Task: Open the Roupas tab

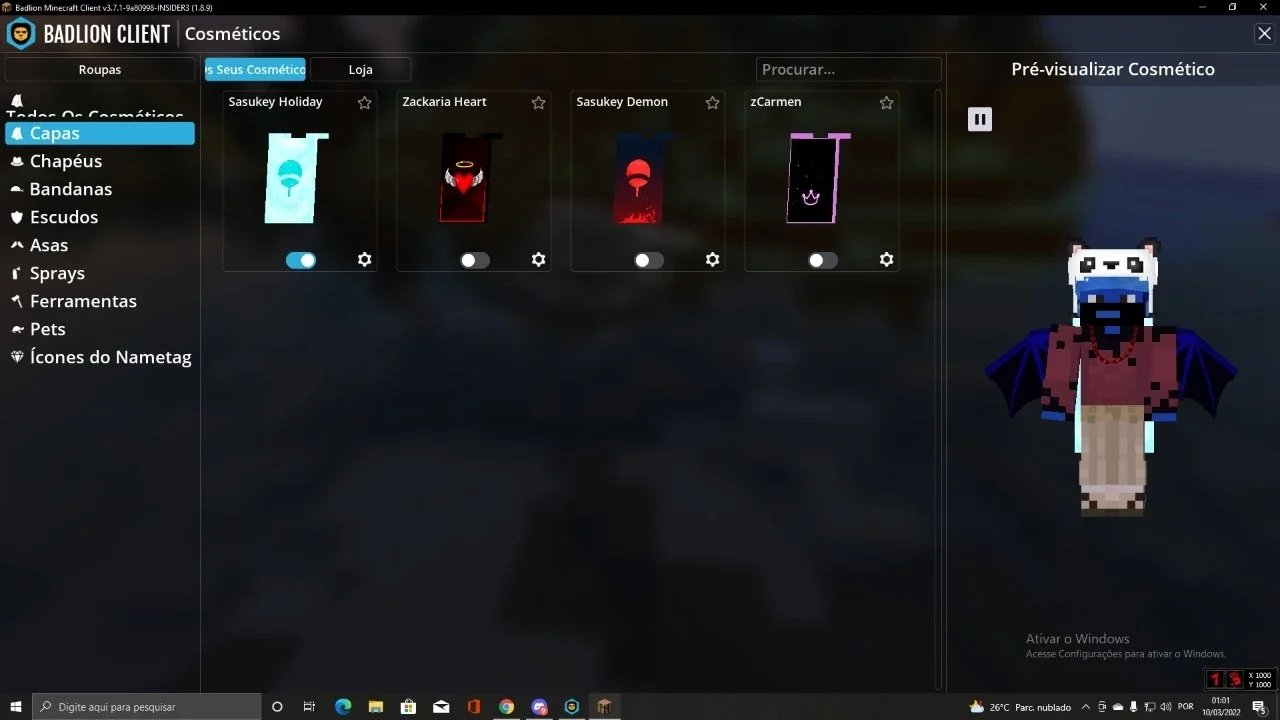Action: coord(100,70)
